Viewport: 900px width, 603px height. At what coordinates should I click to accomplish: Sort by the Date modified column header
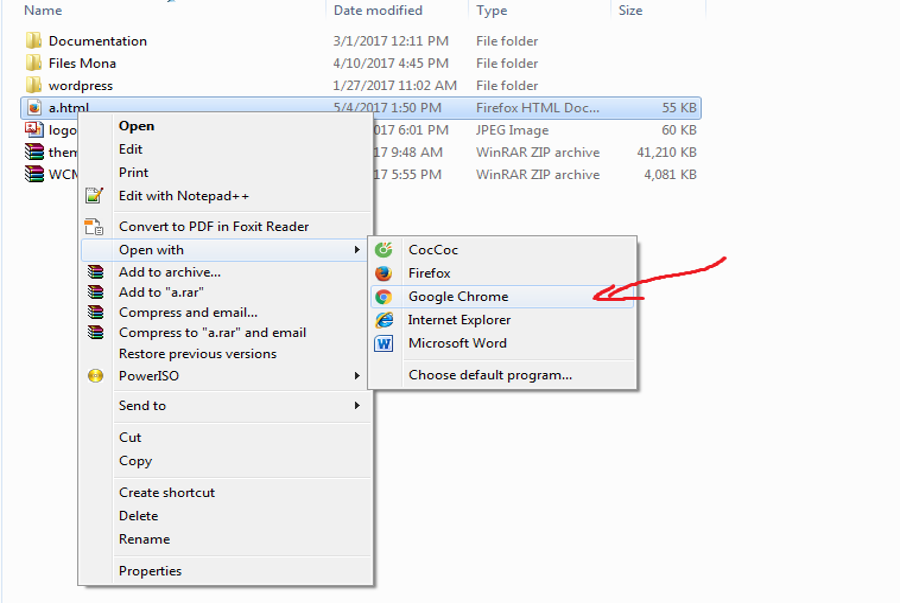click(378, 10)
